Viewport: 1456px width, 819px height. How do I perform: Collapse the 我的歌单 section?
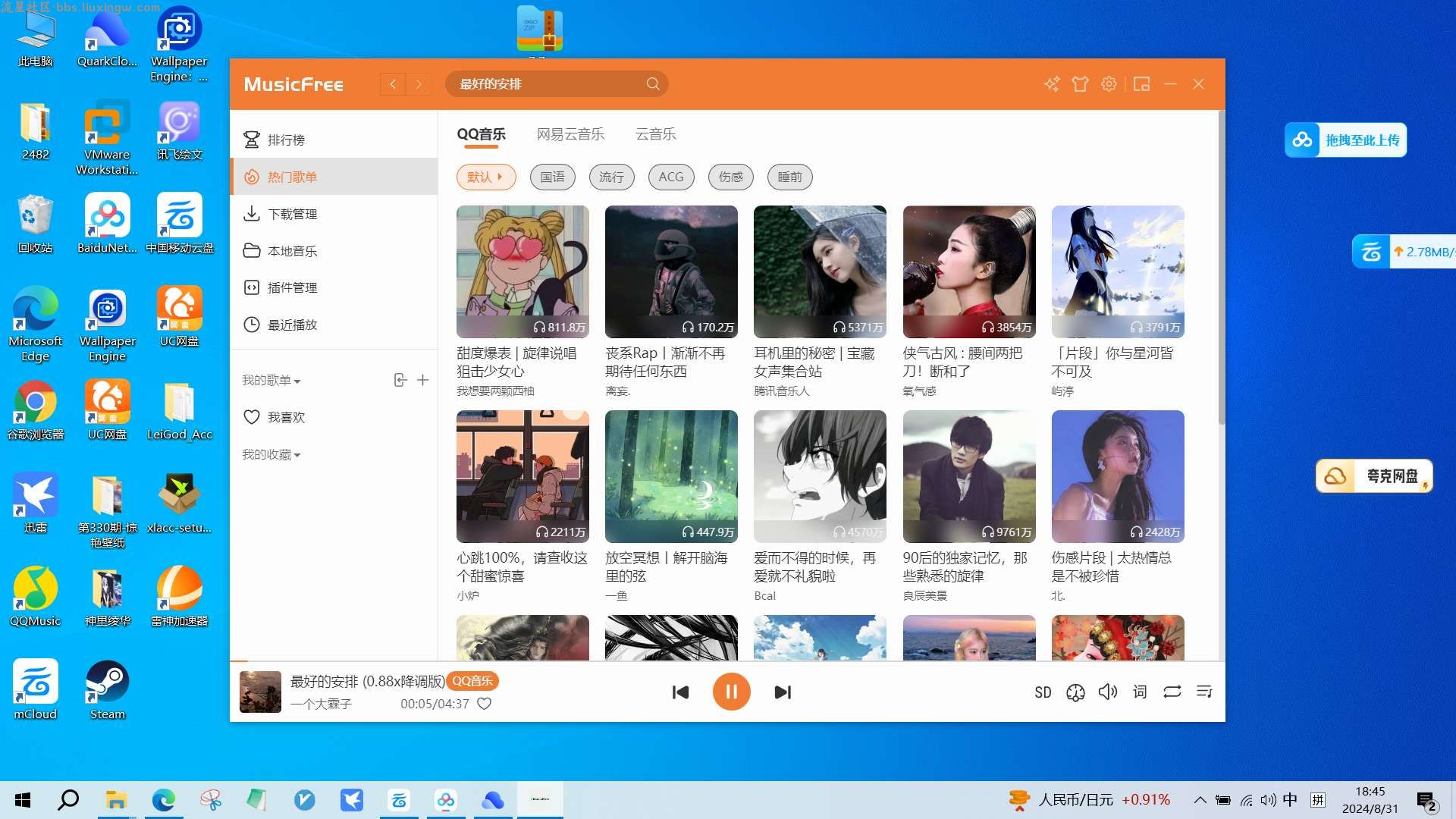[x=271, y=380]
